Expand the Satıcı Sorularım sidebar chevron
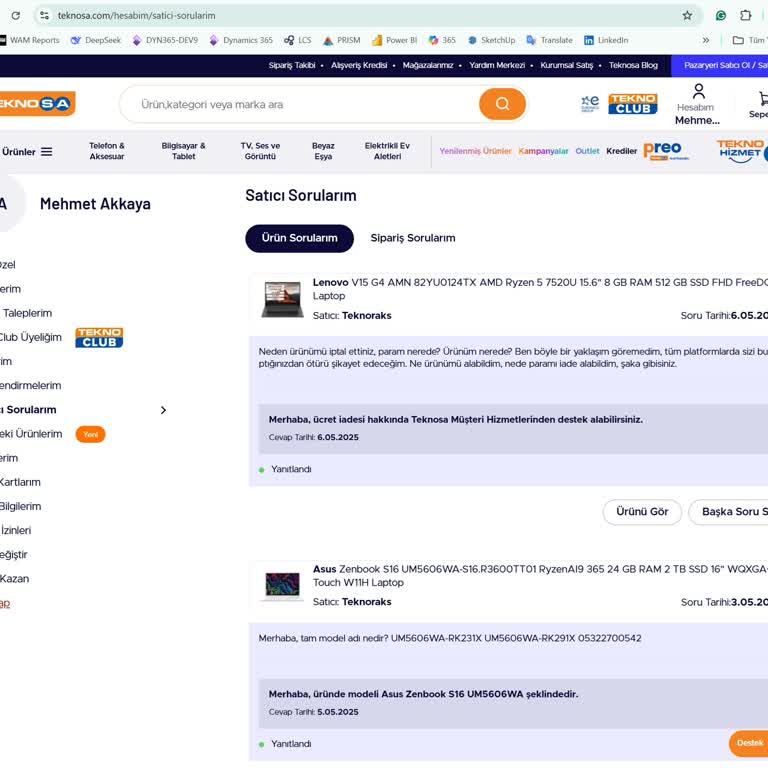This screenshot has width=768, height=768. pos(163,410)
